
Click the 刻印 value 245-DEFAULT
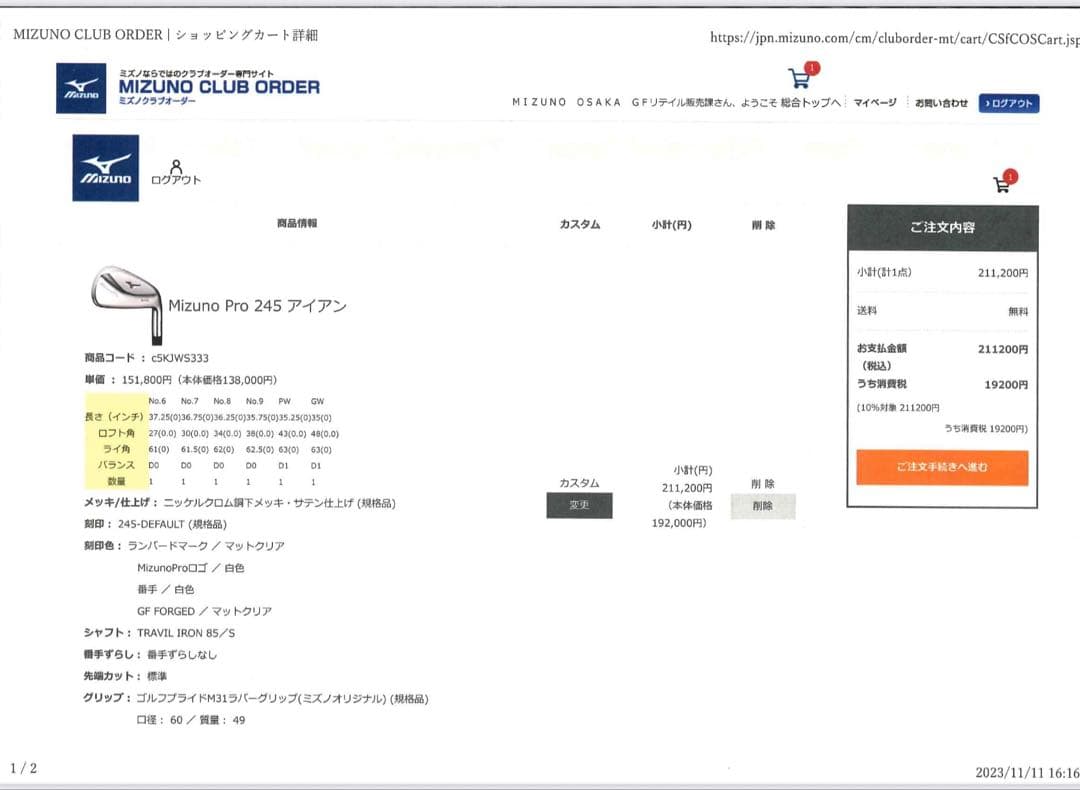(x=152, y=524)
